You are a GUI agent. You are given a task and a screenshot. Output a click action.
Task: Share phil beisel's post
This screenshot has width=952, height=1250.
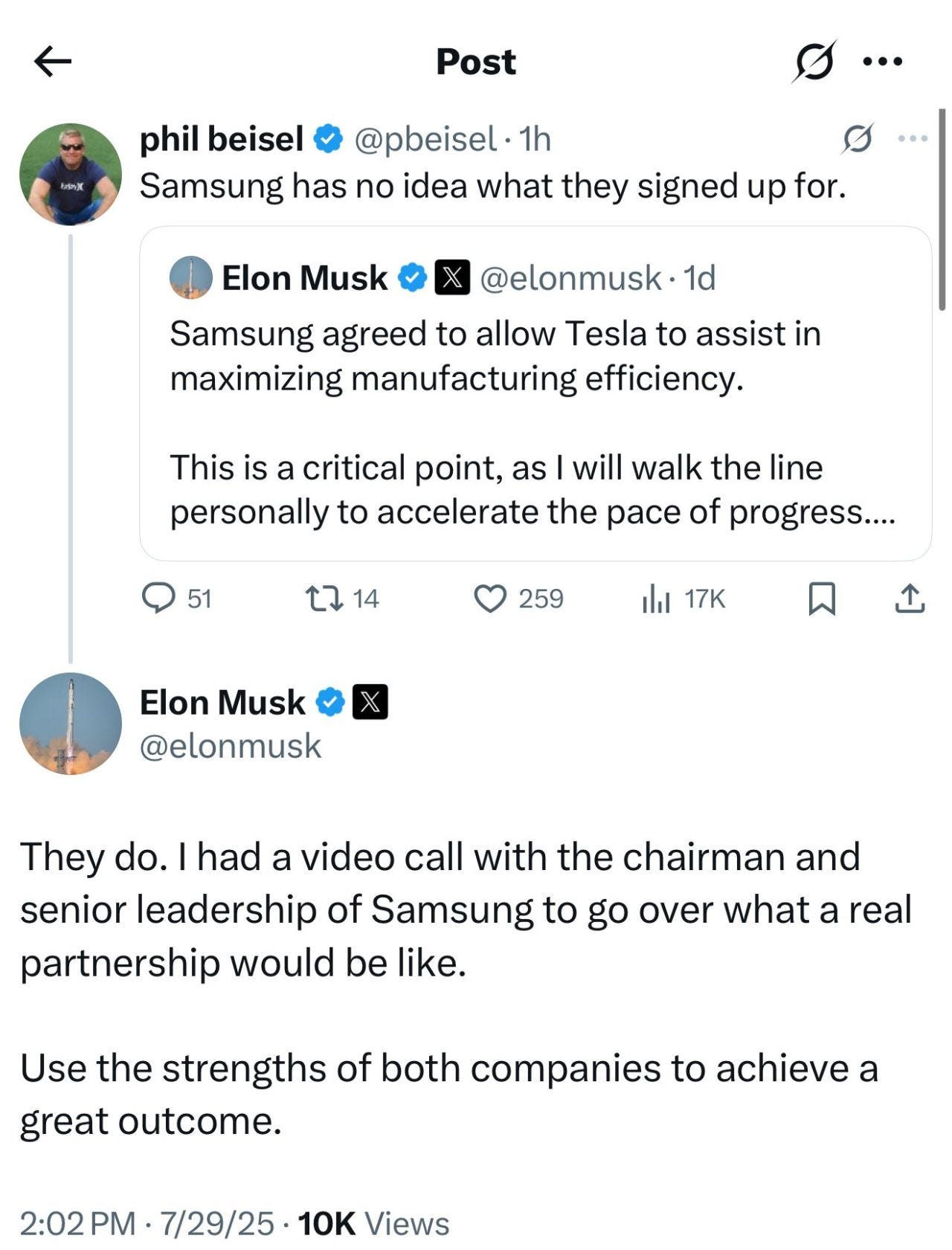coord(909,599)
